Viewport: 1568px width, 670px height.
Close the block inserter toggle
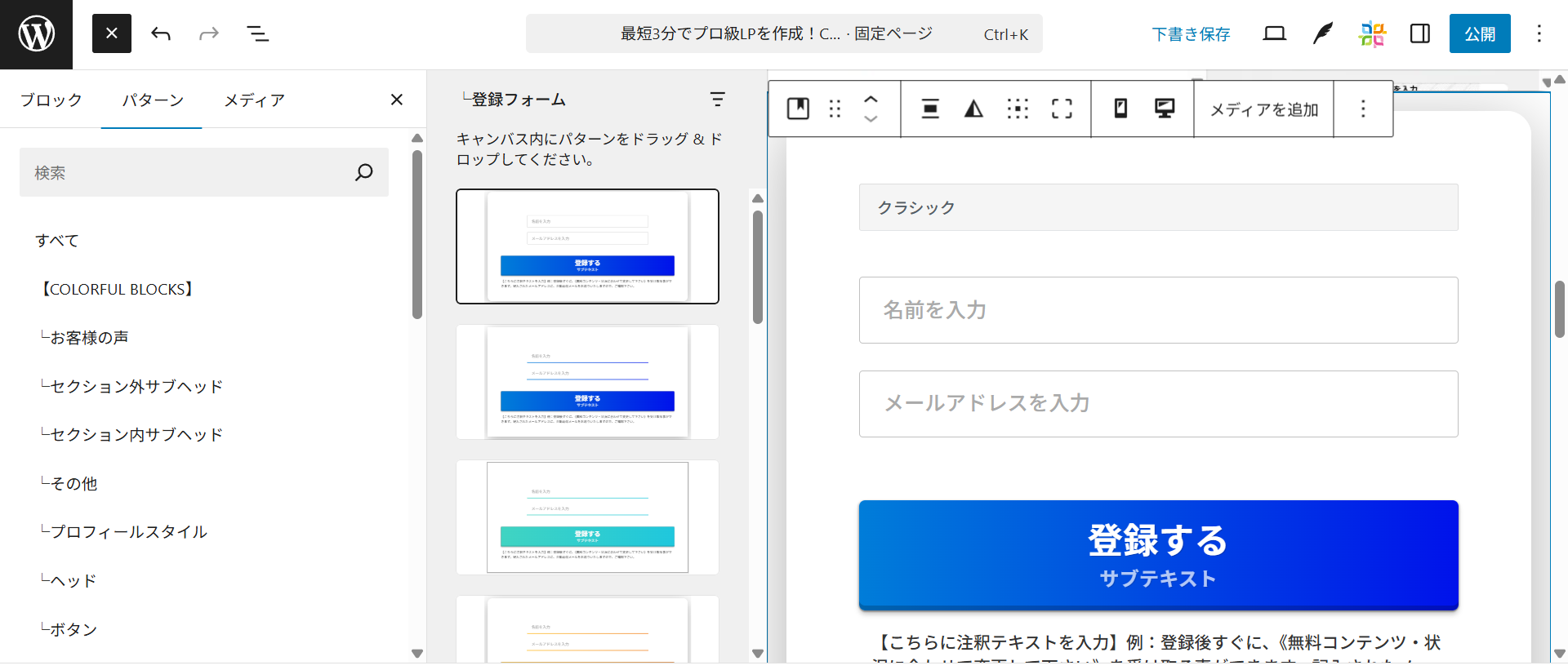(x=112, y=33)
